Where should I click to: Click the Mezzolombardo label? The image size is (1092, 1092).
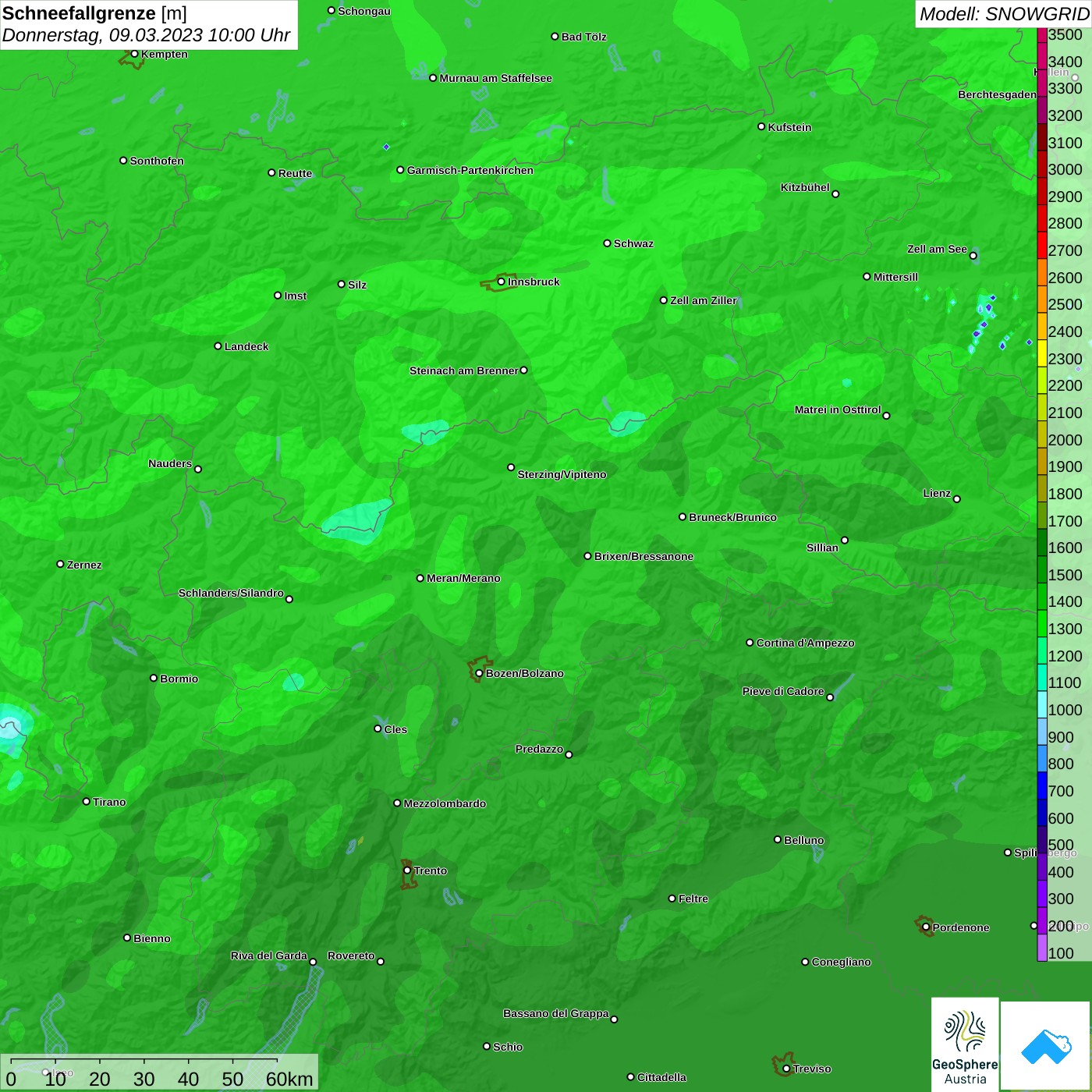click(445, 803)
